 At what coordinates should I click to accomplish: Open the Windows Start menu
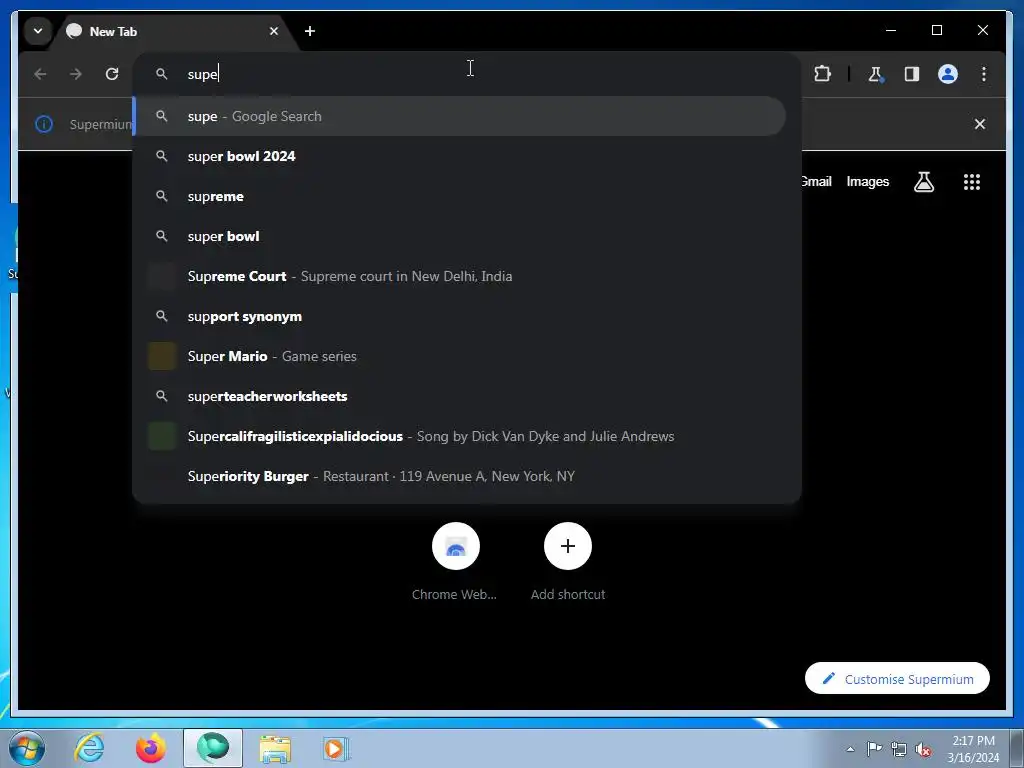tap(27, 748)
